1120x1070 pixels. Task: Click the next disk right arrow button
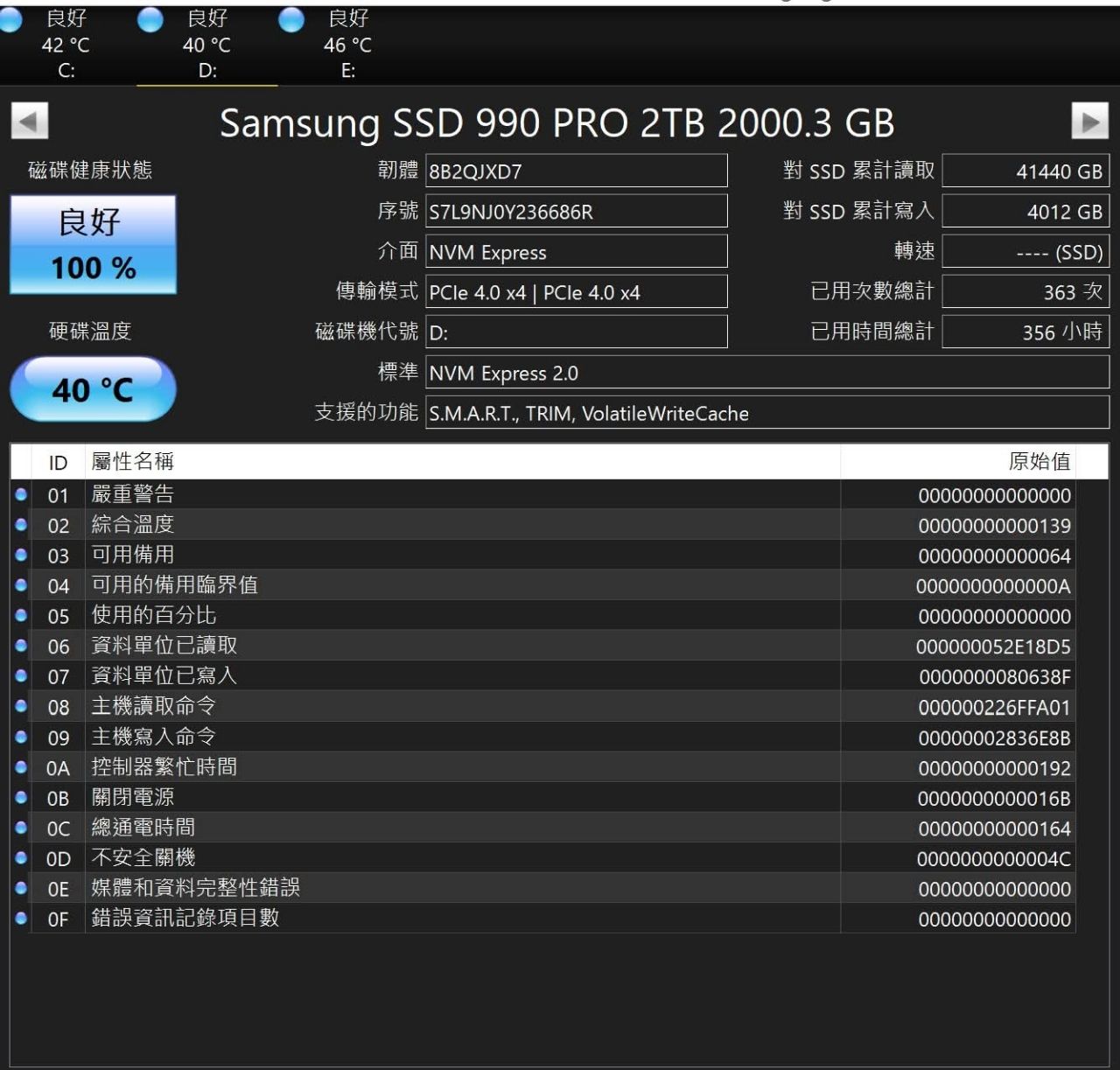[x=1089, y=122]
